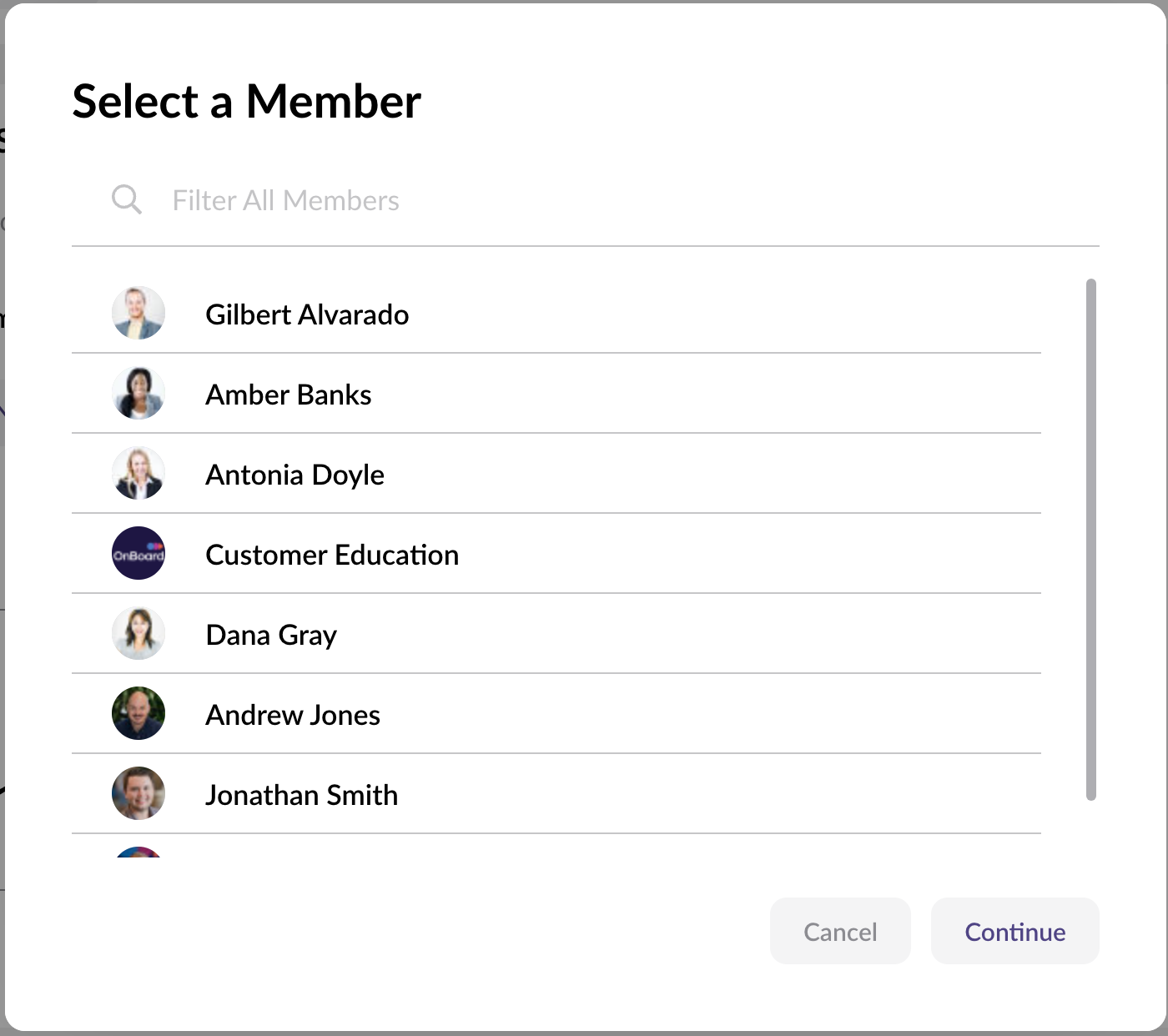Select Jonathan Smith's name
The image size is (1168, 1036).
coord(301,796)
